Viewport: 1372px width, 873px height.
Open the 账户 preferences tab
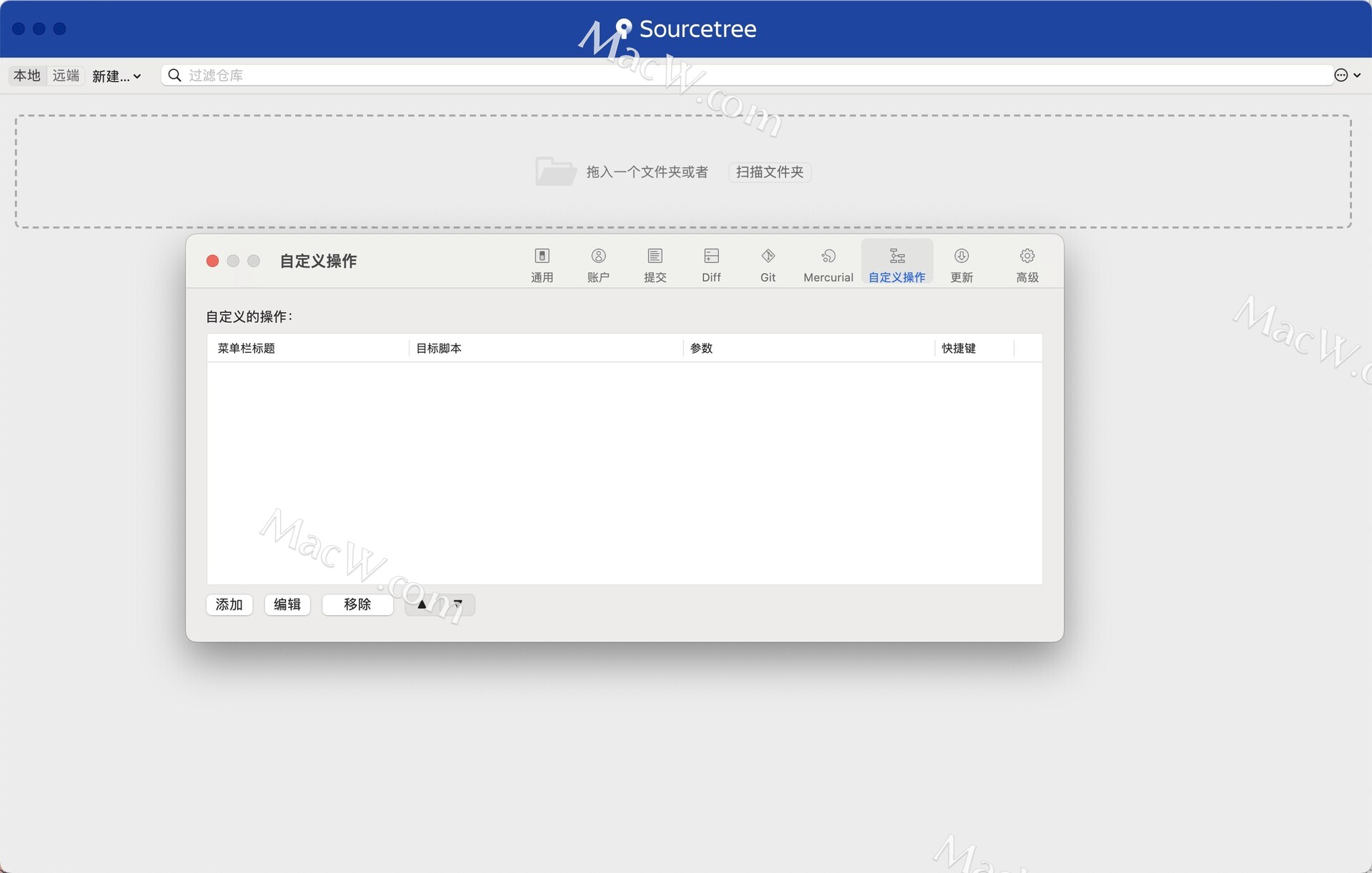(x=598, y=264)
